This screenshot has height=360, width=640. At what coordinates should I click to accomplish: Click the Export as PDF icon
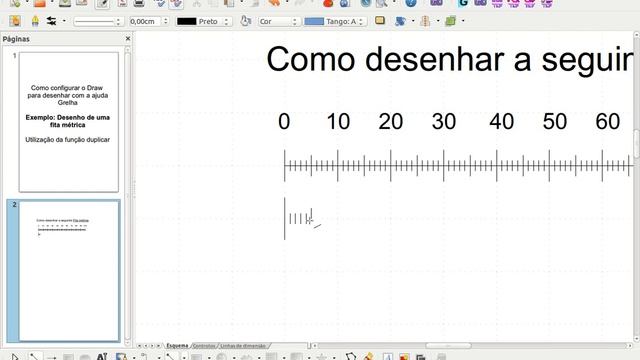(122, 3)
